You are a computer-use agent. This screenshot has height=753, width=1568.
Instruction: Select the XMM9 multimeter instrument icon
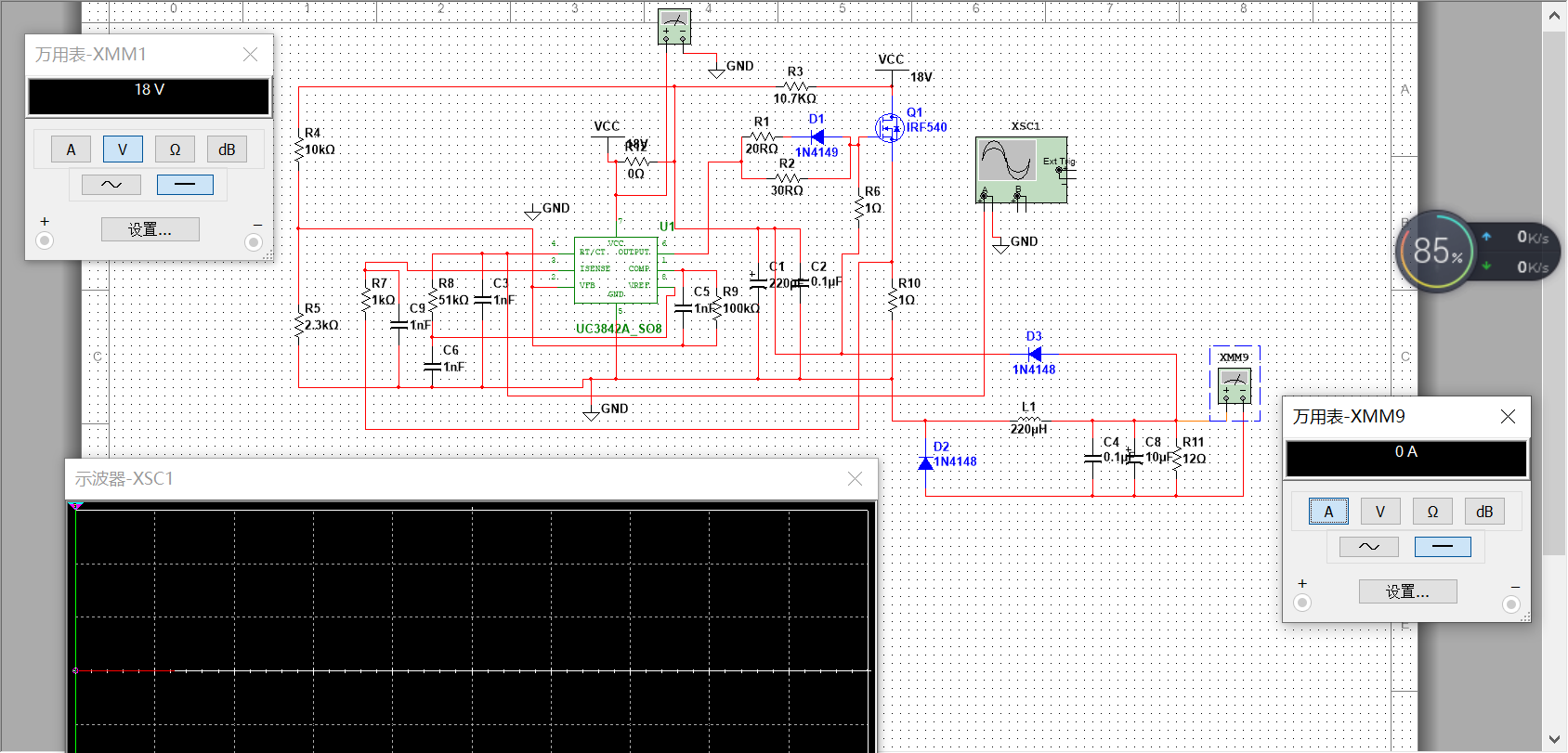click(1235, 386)
